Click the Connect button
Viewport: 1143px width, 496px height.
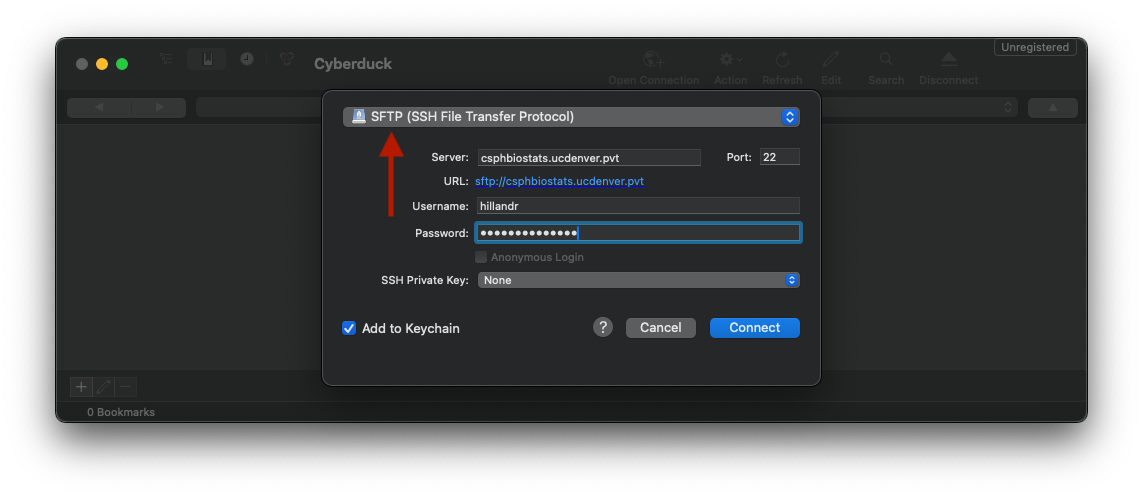(754, 328)
